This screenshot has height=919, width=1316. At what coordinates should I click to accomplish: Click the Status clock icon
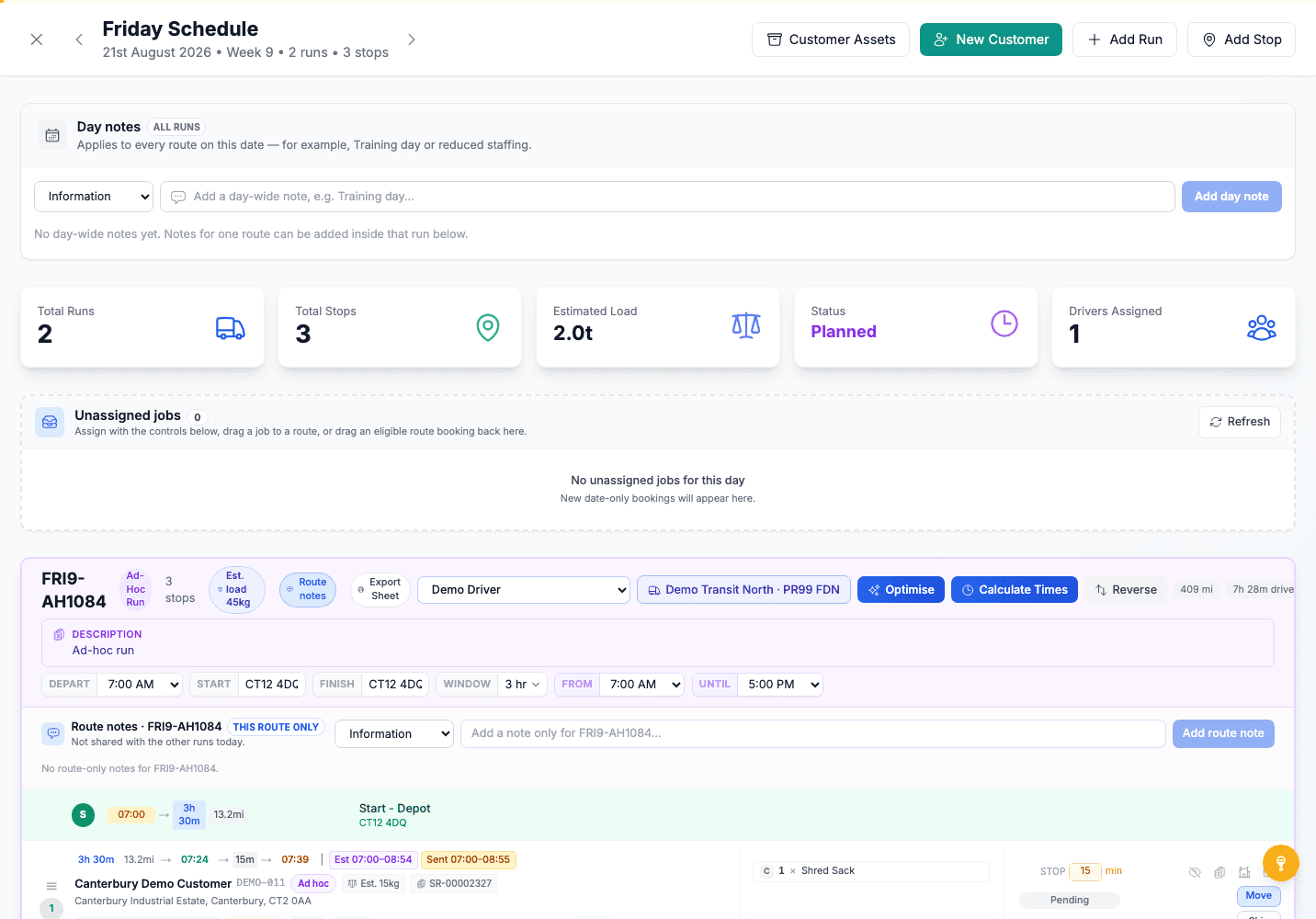(1004, 323)
